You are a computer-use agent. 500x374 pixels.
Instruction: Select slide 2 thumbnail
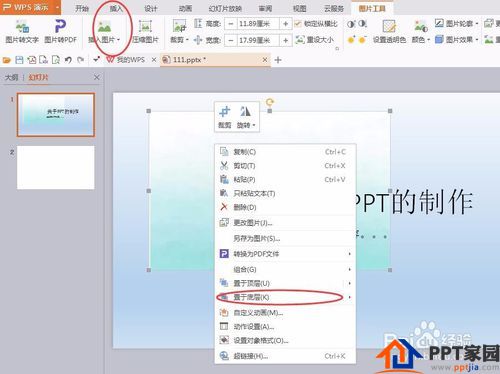[x=56, y=167]
